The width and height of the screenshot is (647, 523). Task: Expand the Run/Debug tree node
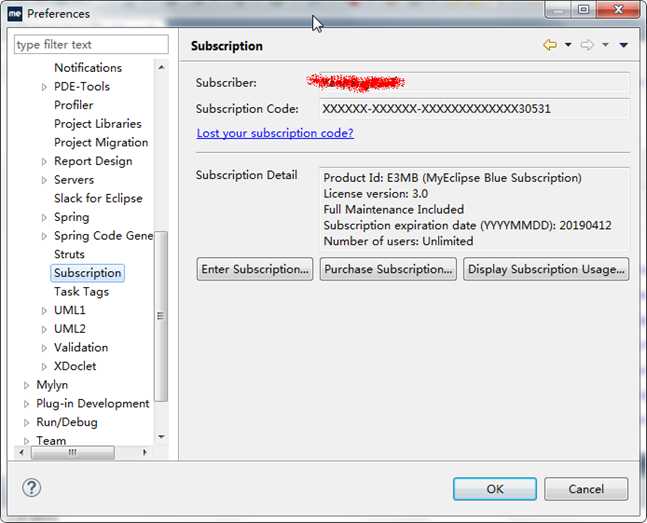coord(26,422)
